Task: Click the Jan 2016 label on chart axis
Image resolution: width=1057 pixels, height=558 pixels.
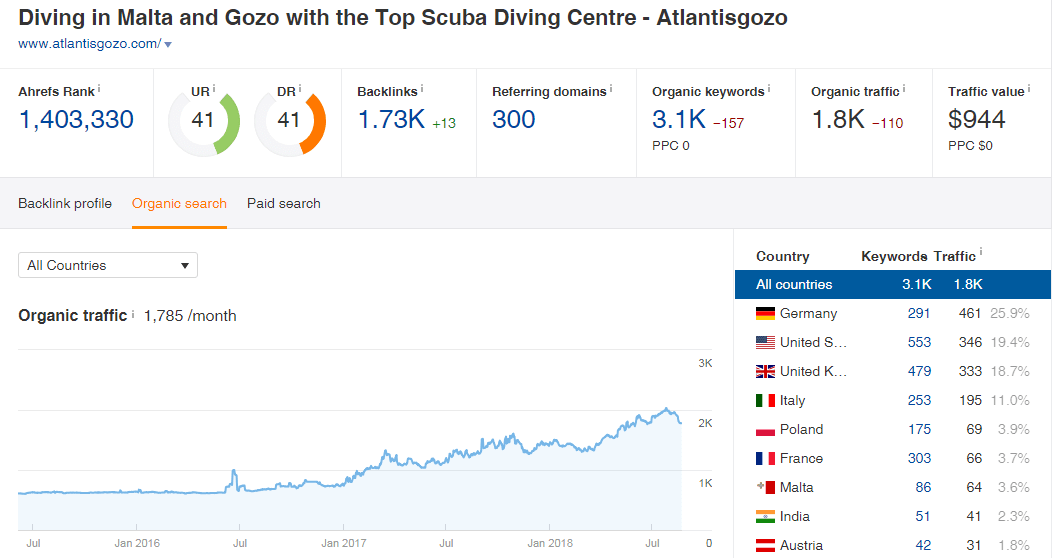Action: [x=137, y=543]
